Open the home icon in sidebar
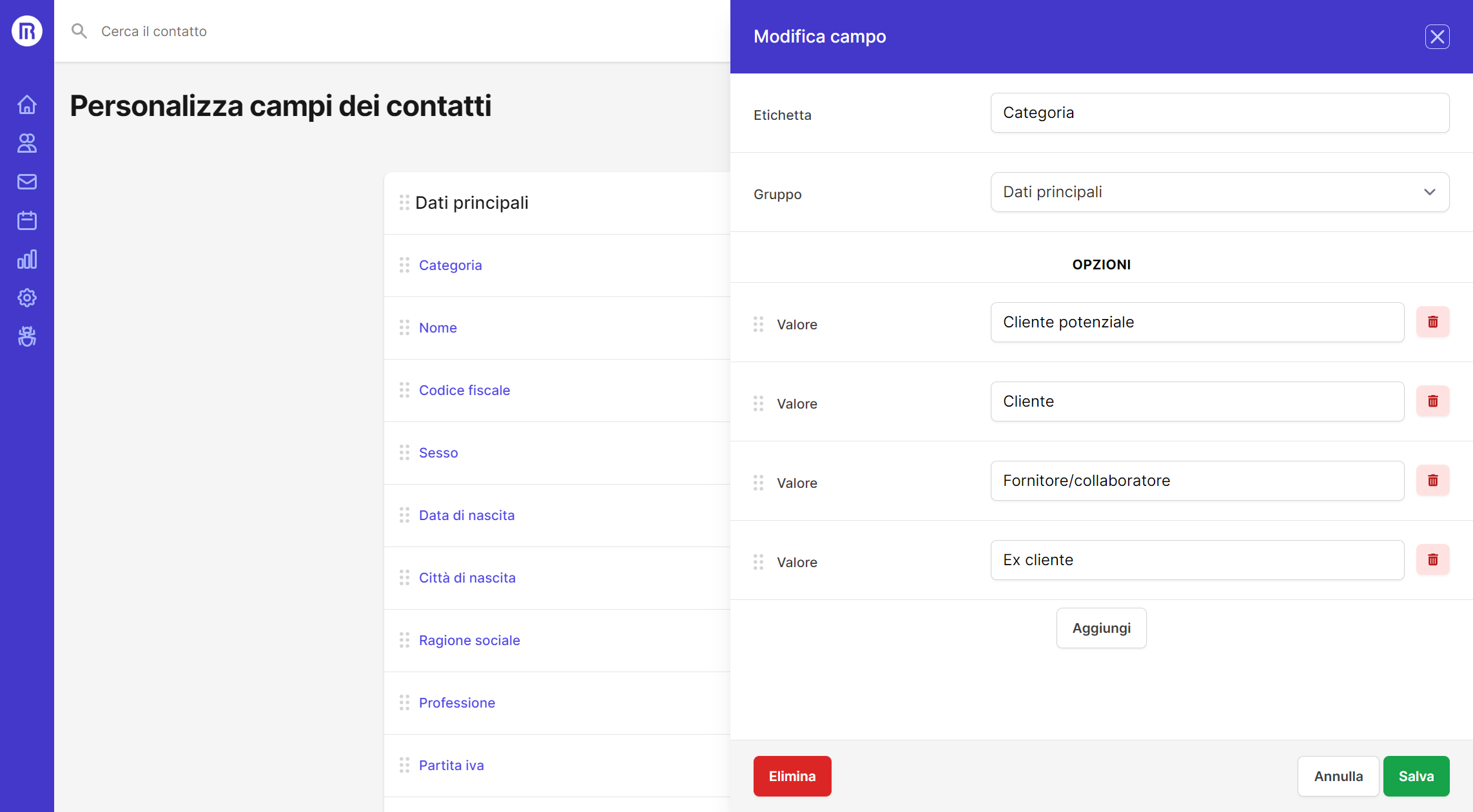This screenshot has height=812, width=1473. point(27,104)
